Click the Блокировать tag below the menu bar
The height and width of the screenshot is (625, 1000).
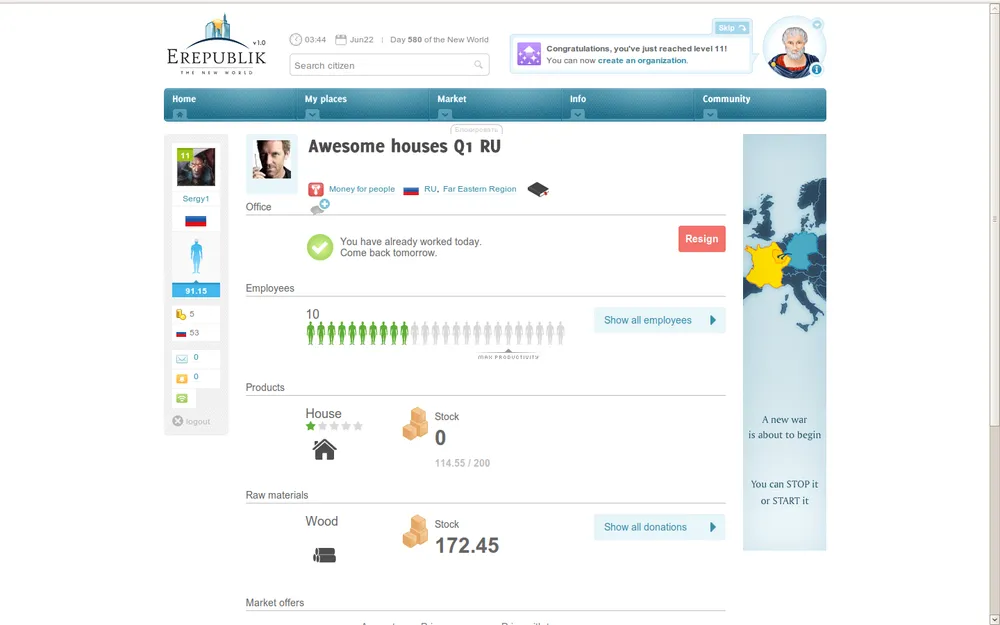coord(476,129)
